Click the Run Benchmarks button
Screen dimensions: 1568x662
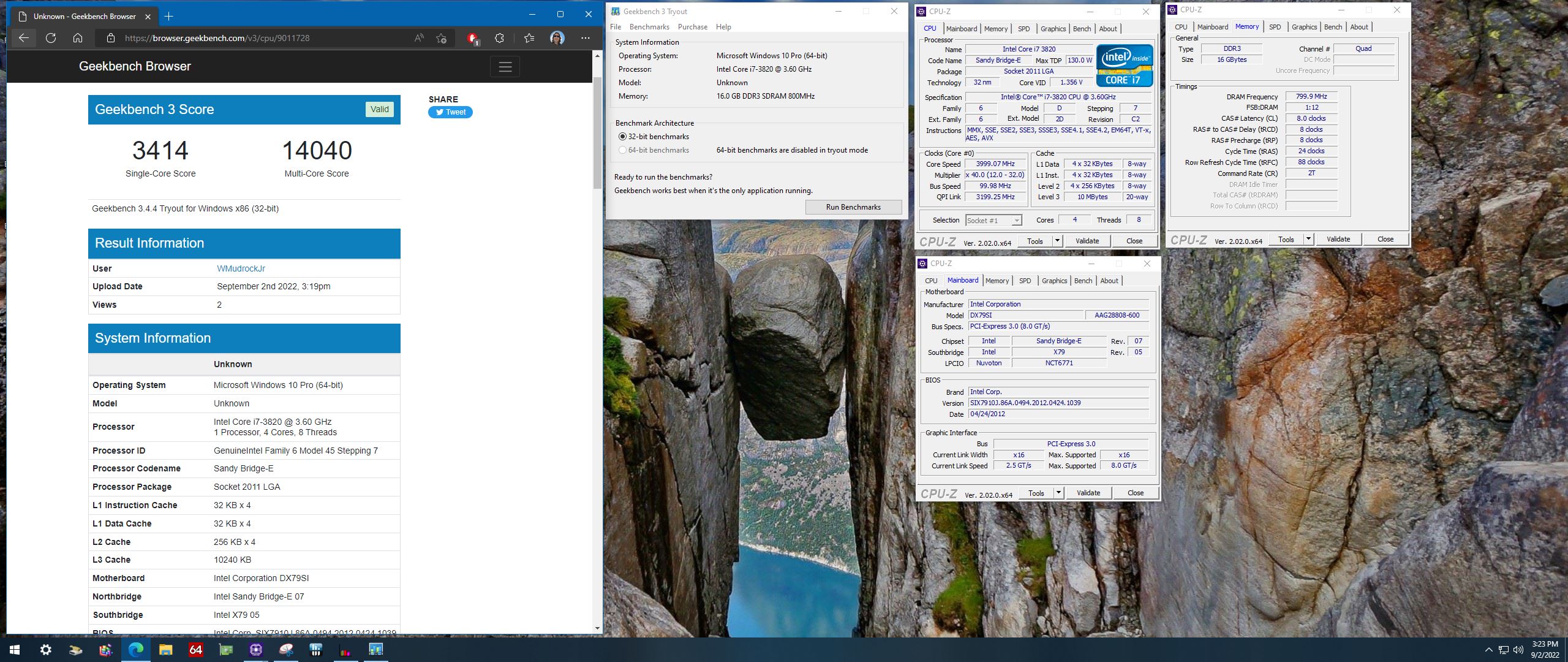coord(853,207)
